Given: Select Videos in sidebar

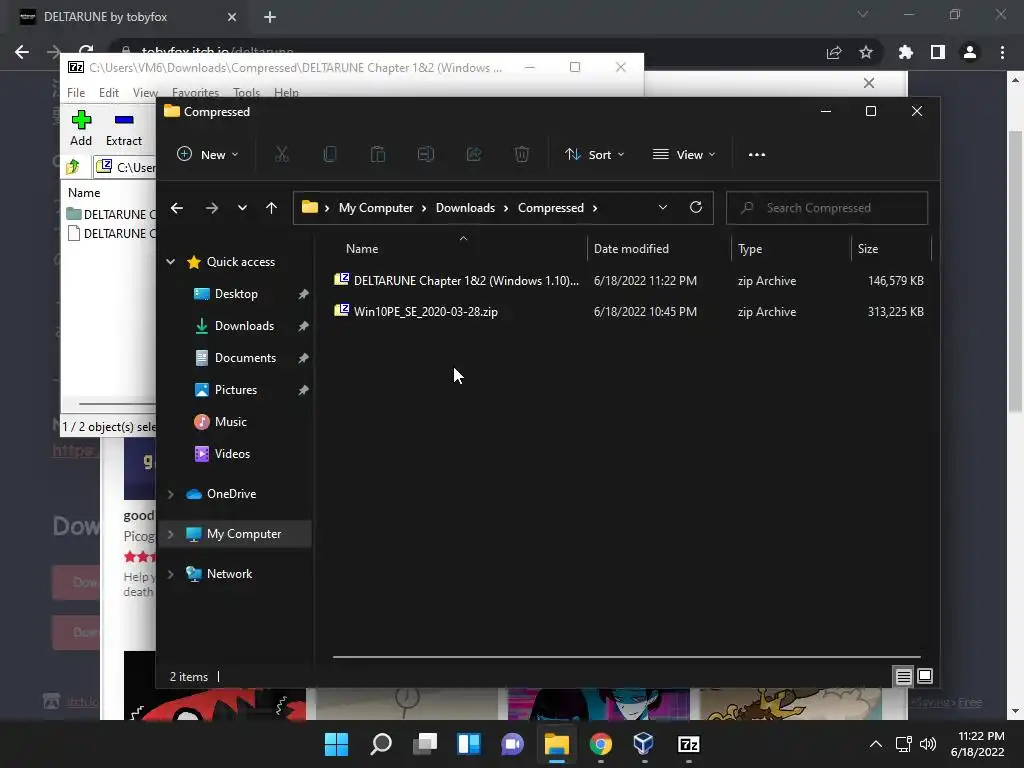Looking at the screenshot, I should (x=232, y=454).
